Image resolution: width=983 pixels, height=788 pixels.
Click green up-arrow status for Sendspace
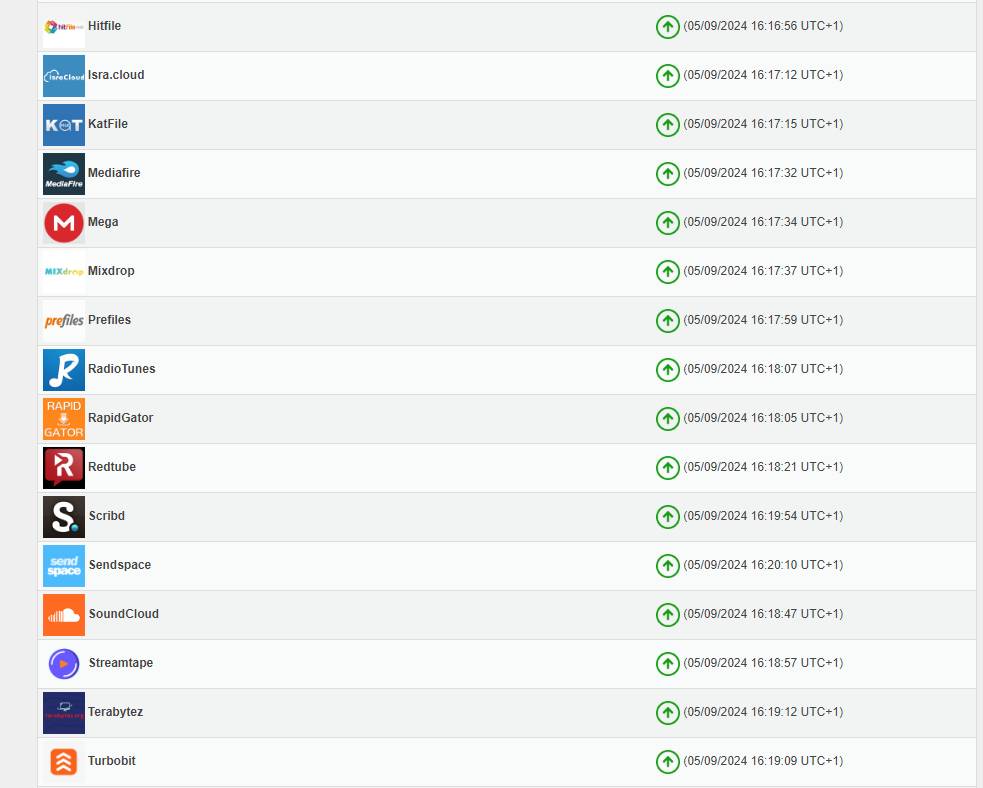(668, 565)
